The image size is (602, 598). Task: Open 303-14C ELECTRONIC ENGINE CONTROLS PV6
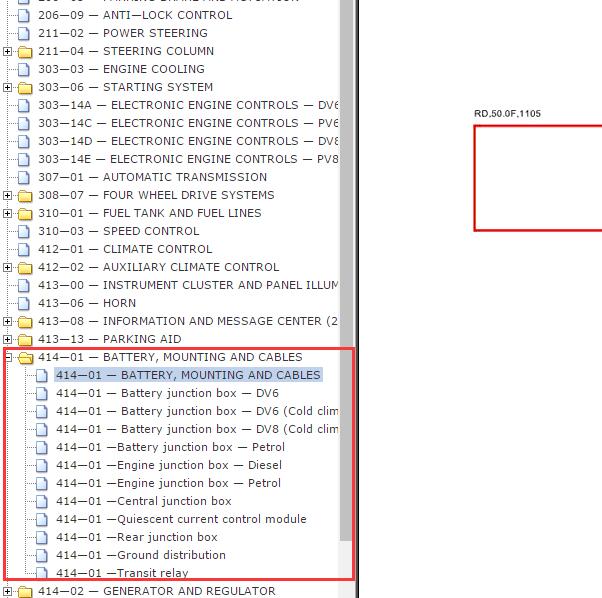click(188, 124)
